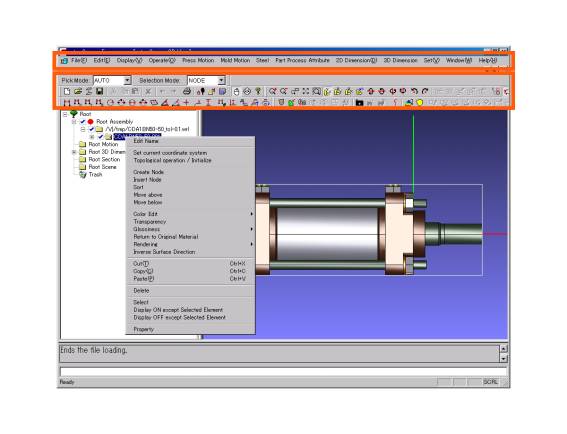The image size is (567, 434).
Task: Click the fit-to-screen arrows icon
Action: pyautogui.click(x=306, y=92)
